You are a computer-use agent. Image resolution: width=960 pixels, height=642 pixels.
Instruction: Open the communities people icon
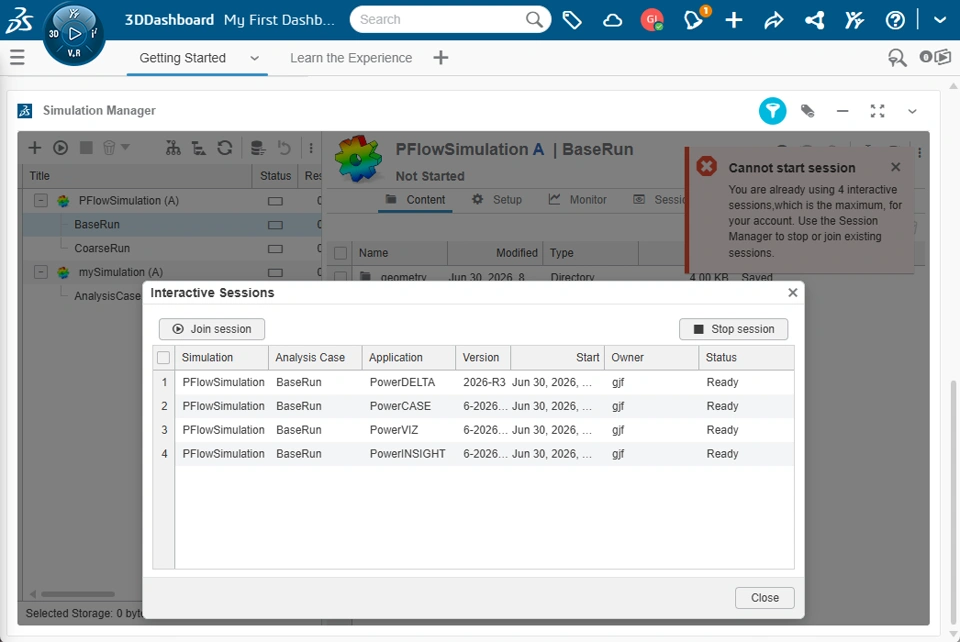[854, 20]
